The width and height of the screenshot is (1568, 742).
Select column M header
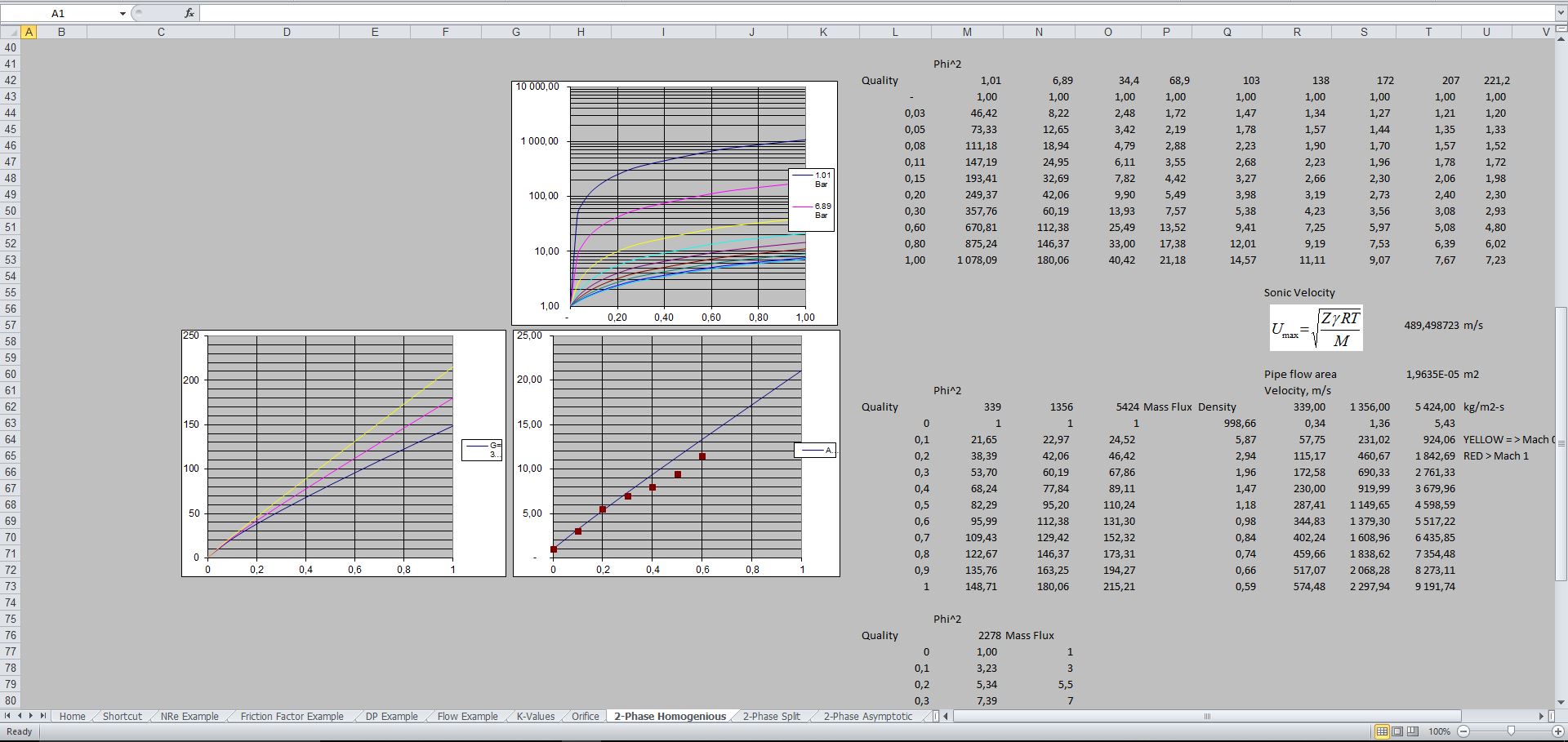(x=967, y=32)
